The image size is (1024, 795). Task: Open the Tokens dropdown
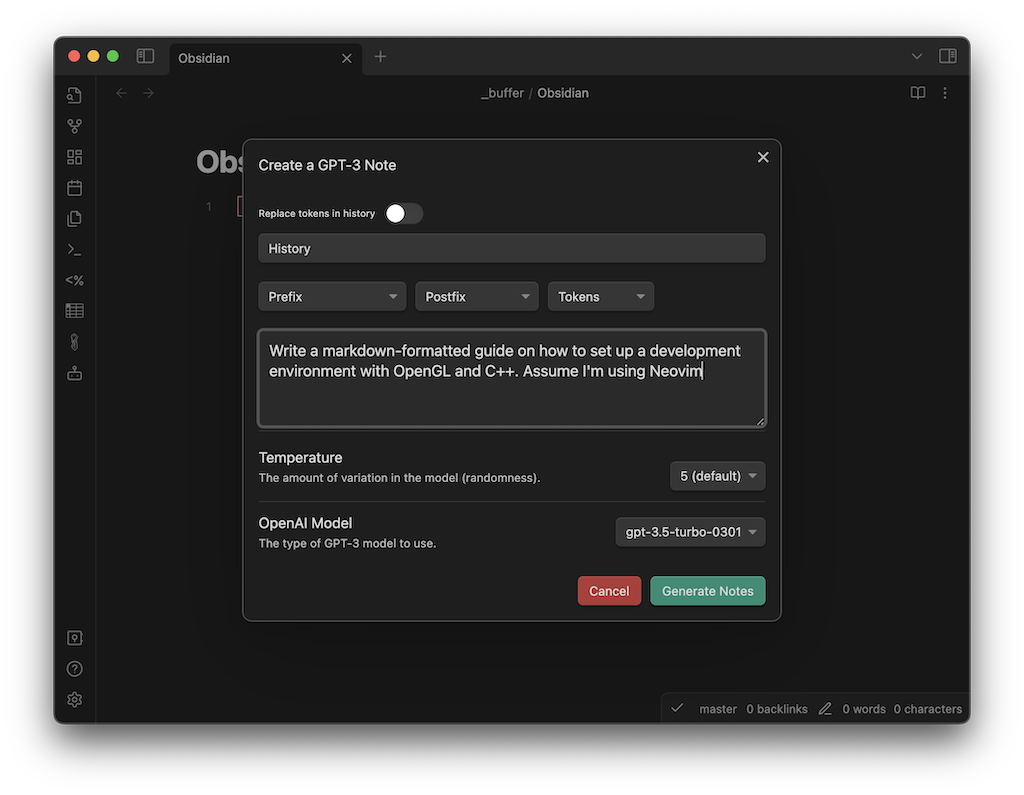click(601, 297)
